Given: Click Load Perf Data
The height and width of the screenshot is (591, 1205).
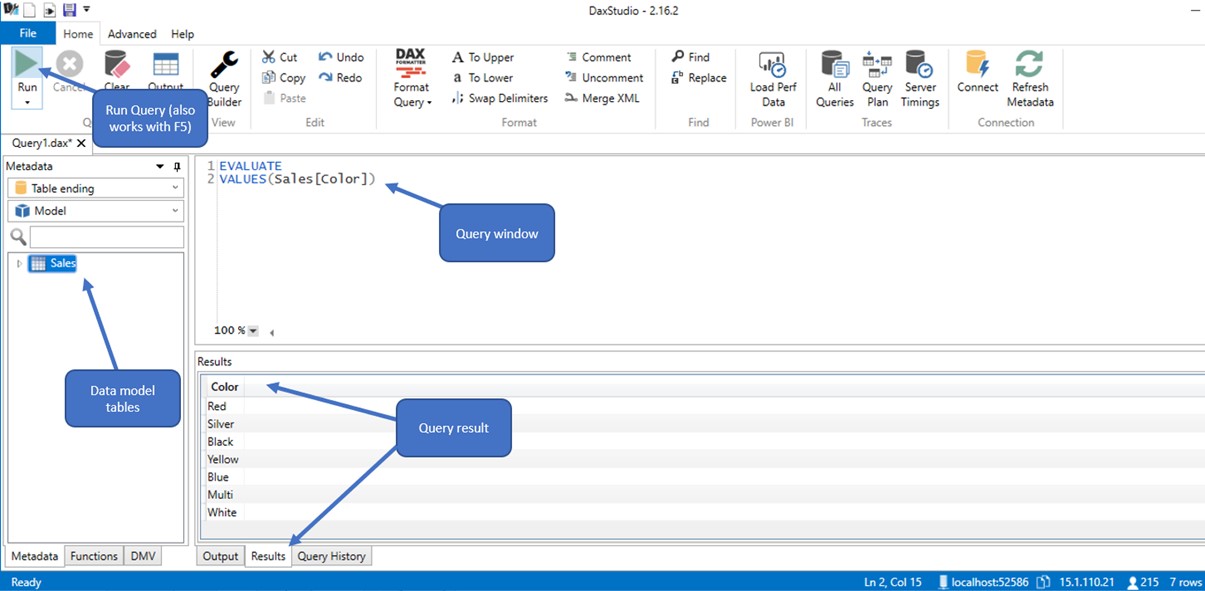Looking at the screenshot, I should point(773,79).
